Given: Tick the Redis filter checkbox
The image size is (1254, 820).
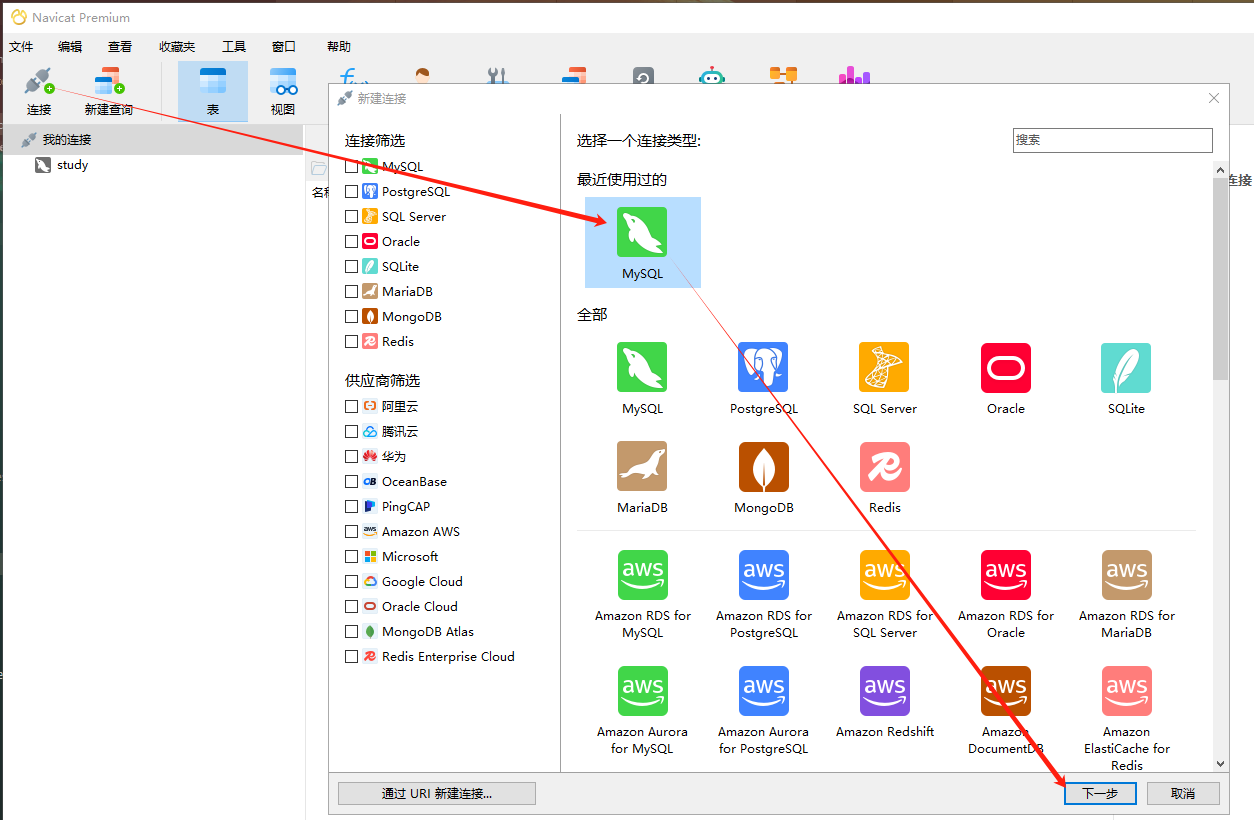Looking at the screenshot, I should [351, 341].
